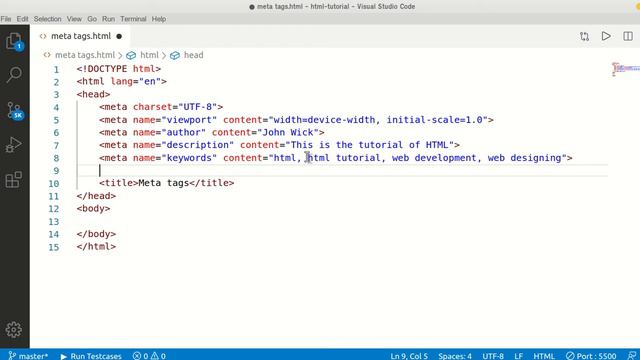The width and height of the screenshot is (640, 360).
Task: Change end of line sequence LF
Action: coord(518,356)
